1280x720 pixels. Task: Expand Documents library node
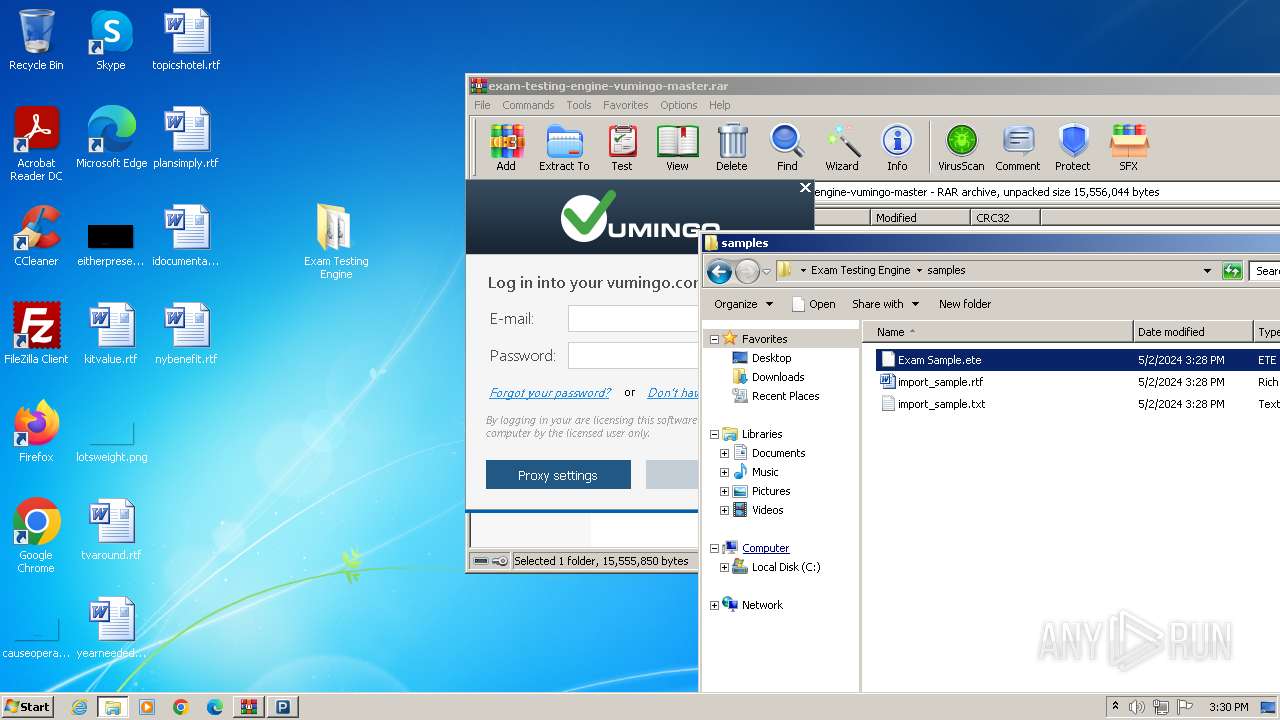[x=724, y=453]
